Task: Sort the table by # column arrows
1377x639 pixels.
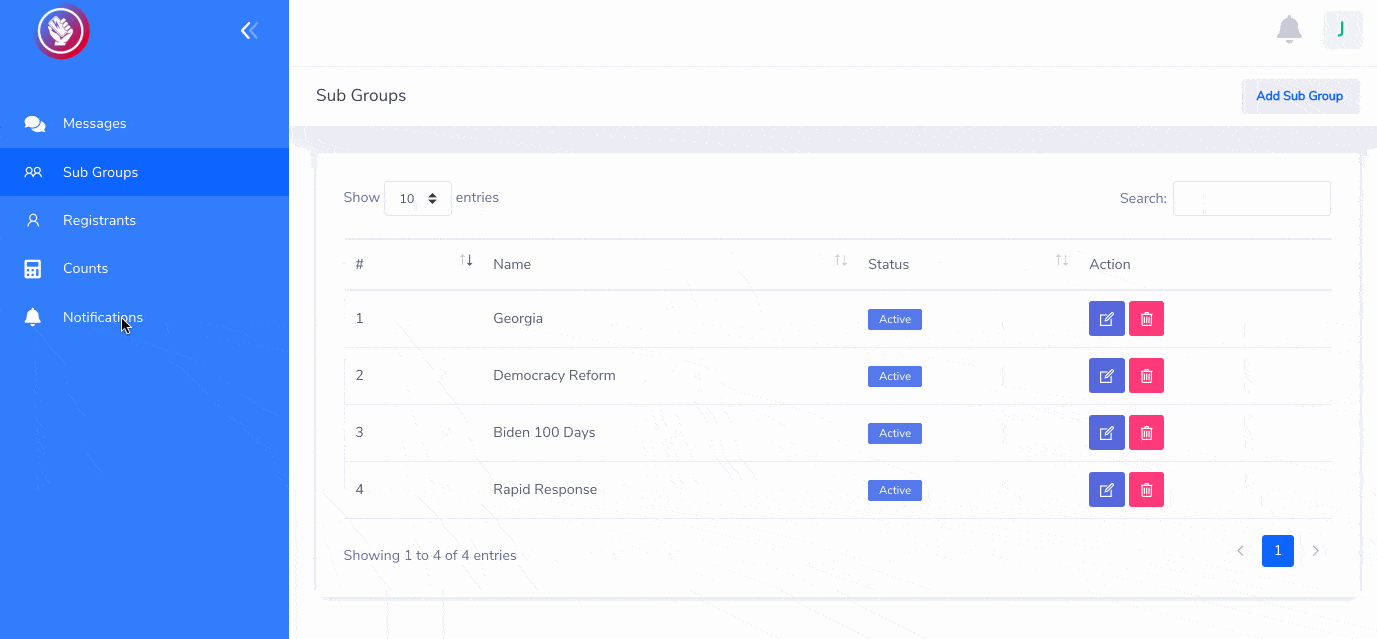Action: 466,260
